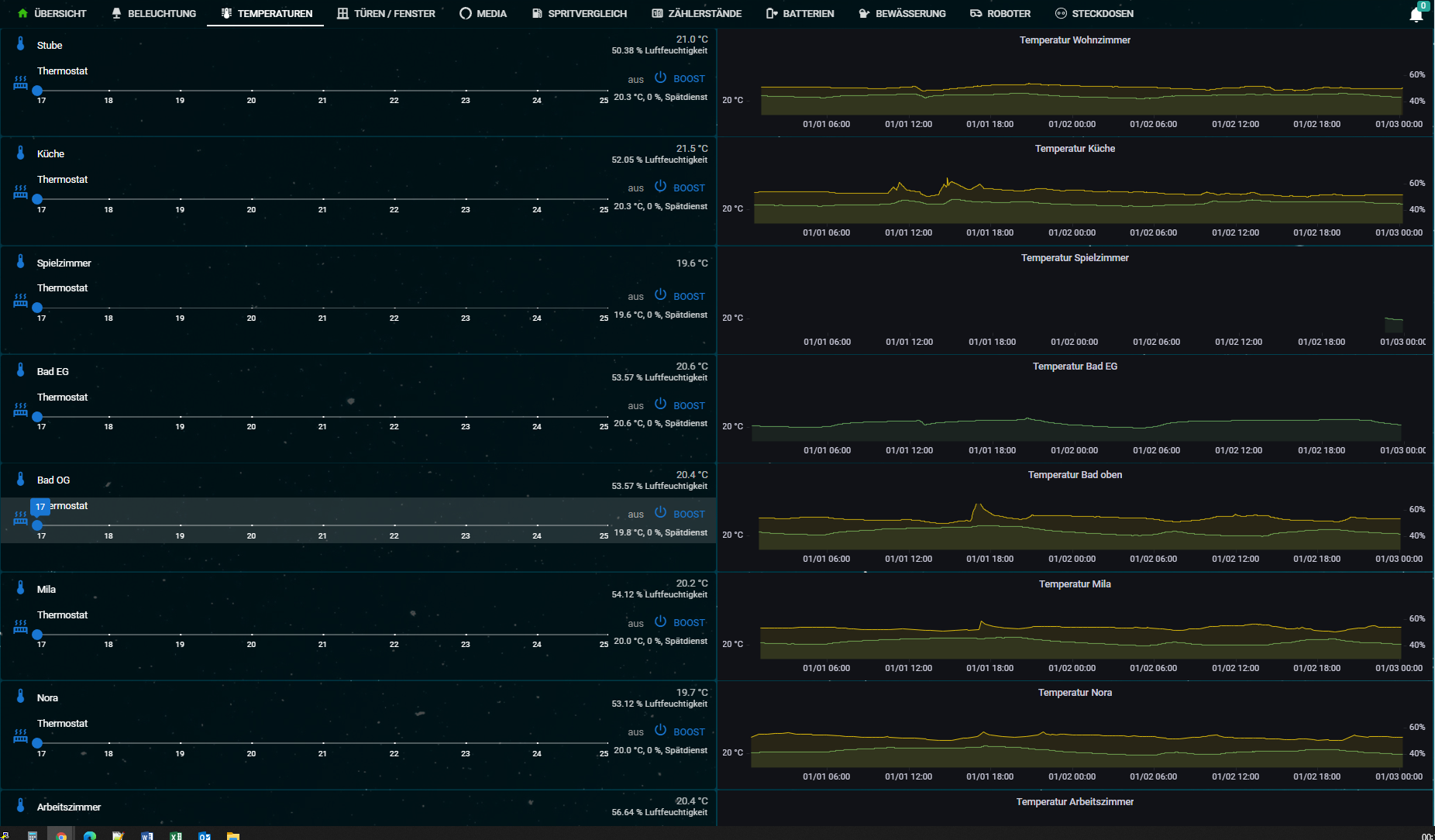Click the Temperatur Bad EG chart
The image size is (1435, 840).
click(1075, 409)
